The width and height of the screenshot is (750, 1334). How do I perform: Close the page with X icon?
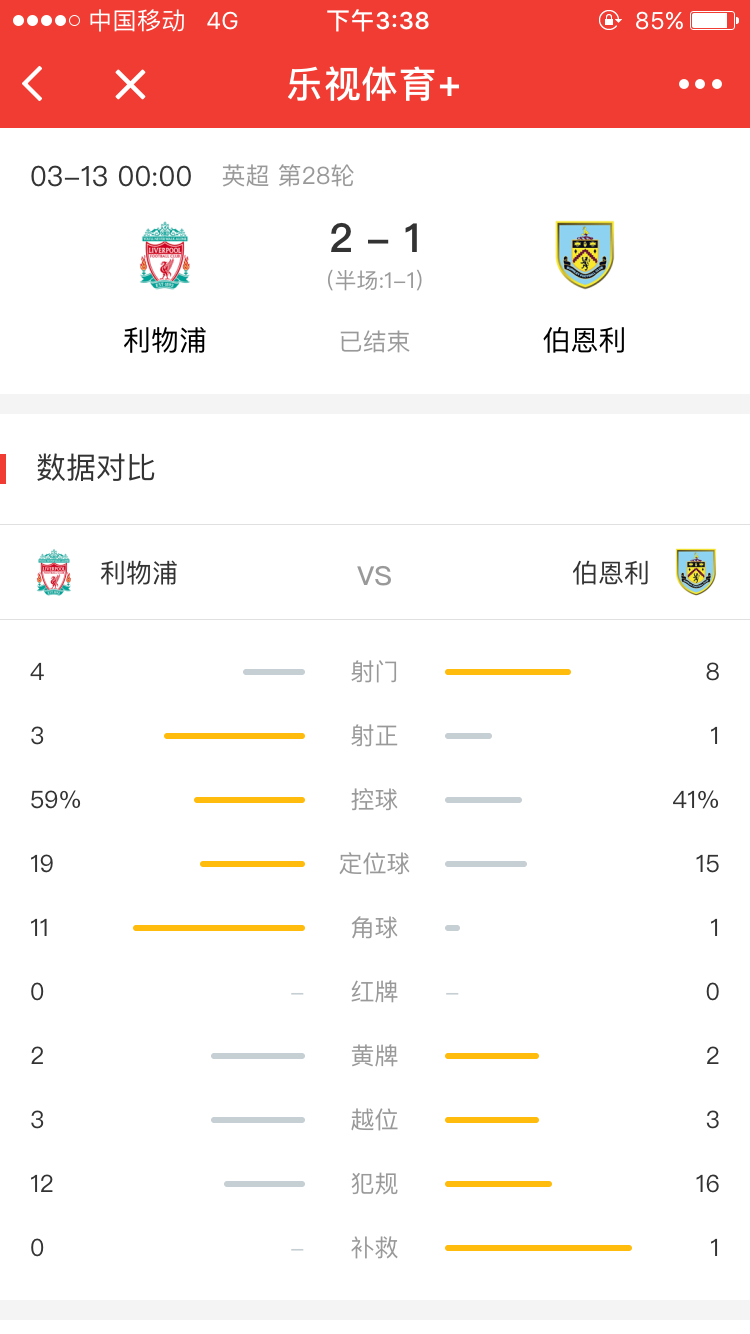click(130, 84)
